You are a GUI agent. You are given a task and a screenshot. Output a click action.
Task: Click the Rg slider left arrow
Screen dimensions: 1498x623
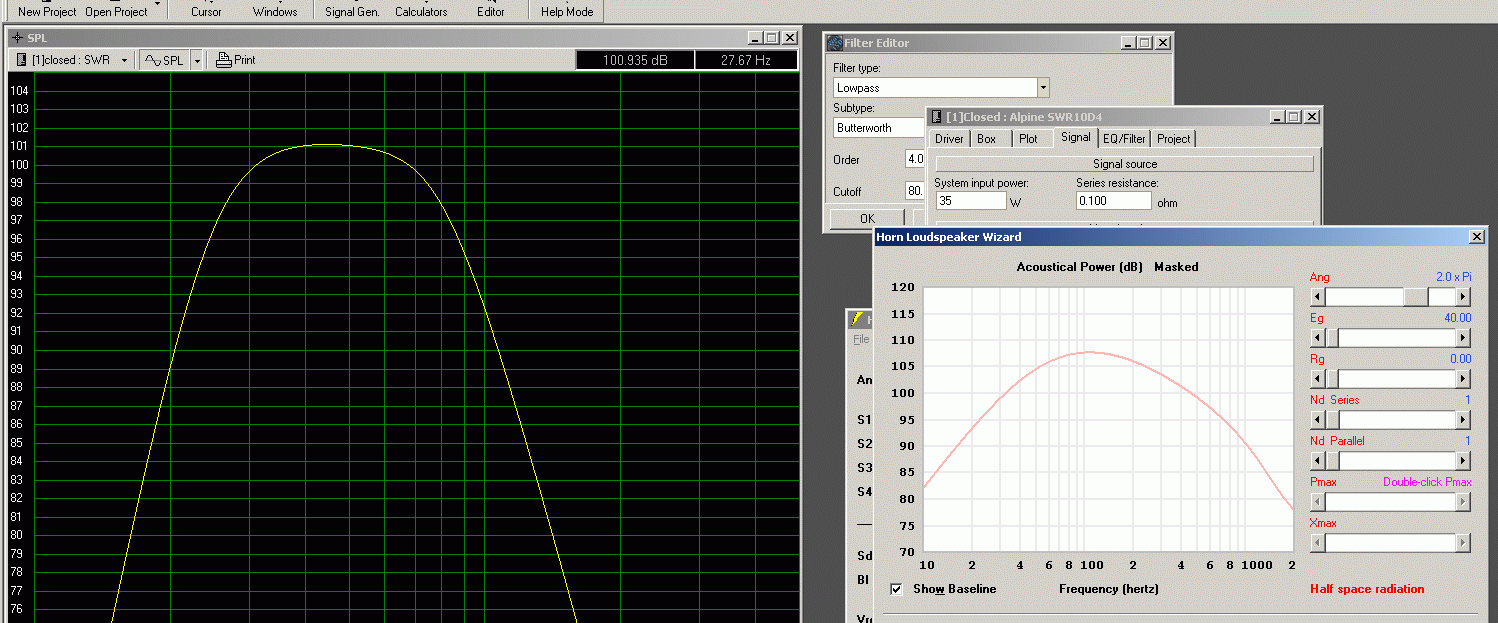[1317, 379]
